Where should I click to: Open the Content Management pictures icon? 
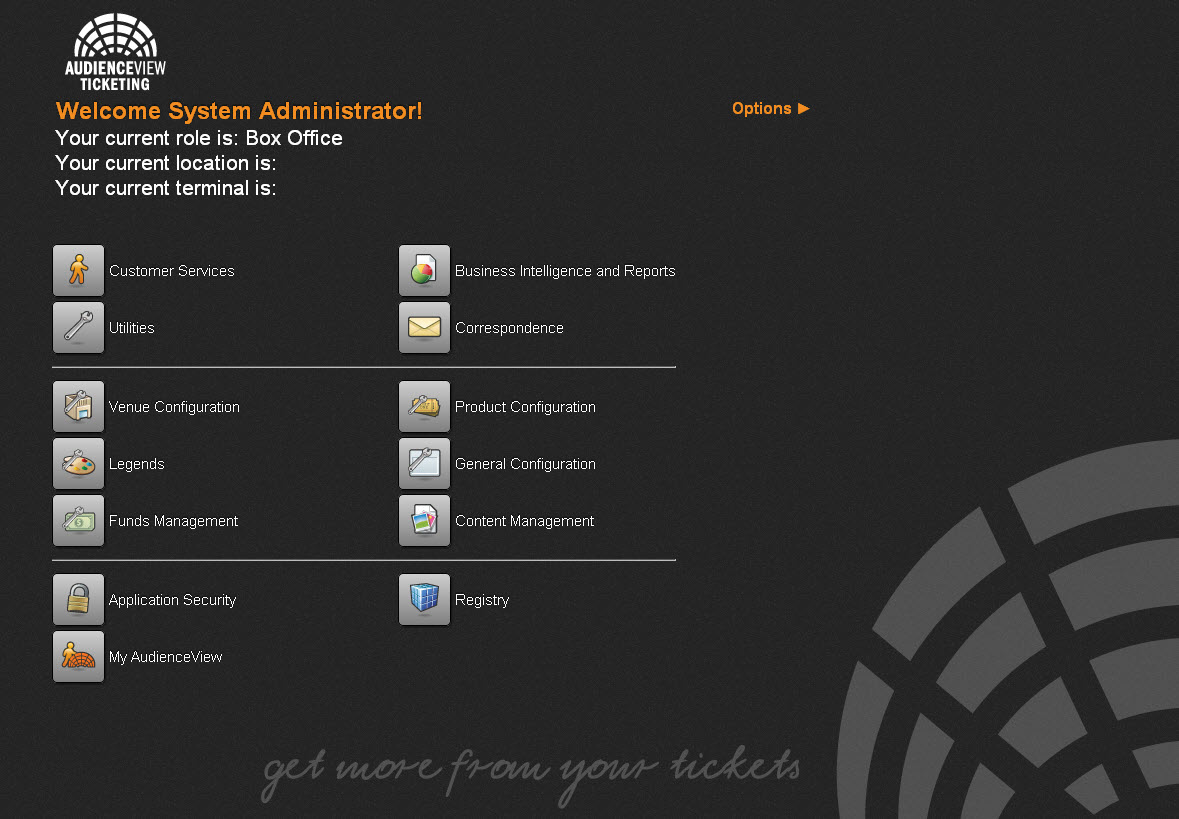click(x=424, y=520)
